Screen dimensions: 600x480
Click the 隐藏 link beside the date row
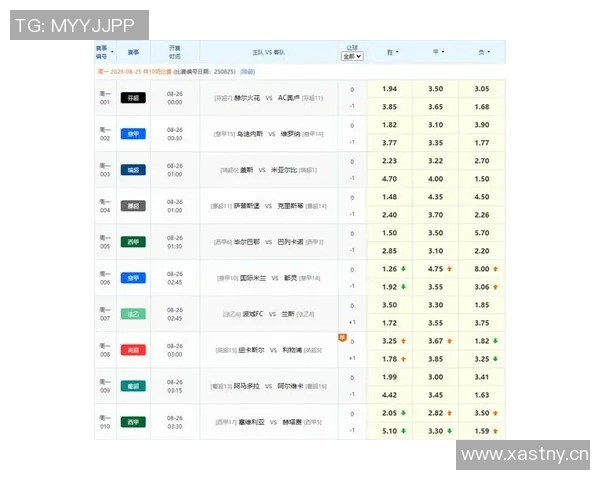(247, 72)
